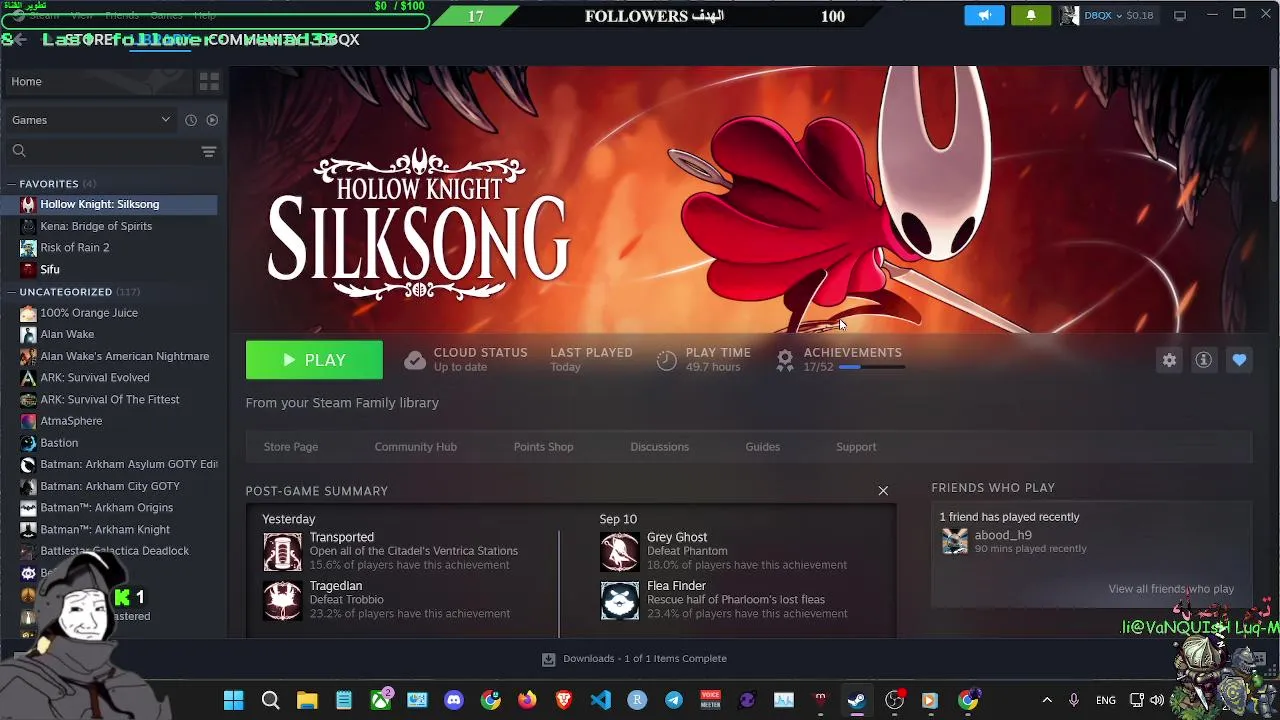Open Brave browser from the taskbar
The image size is (1280, 720).
564,700
